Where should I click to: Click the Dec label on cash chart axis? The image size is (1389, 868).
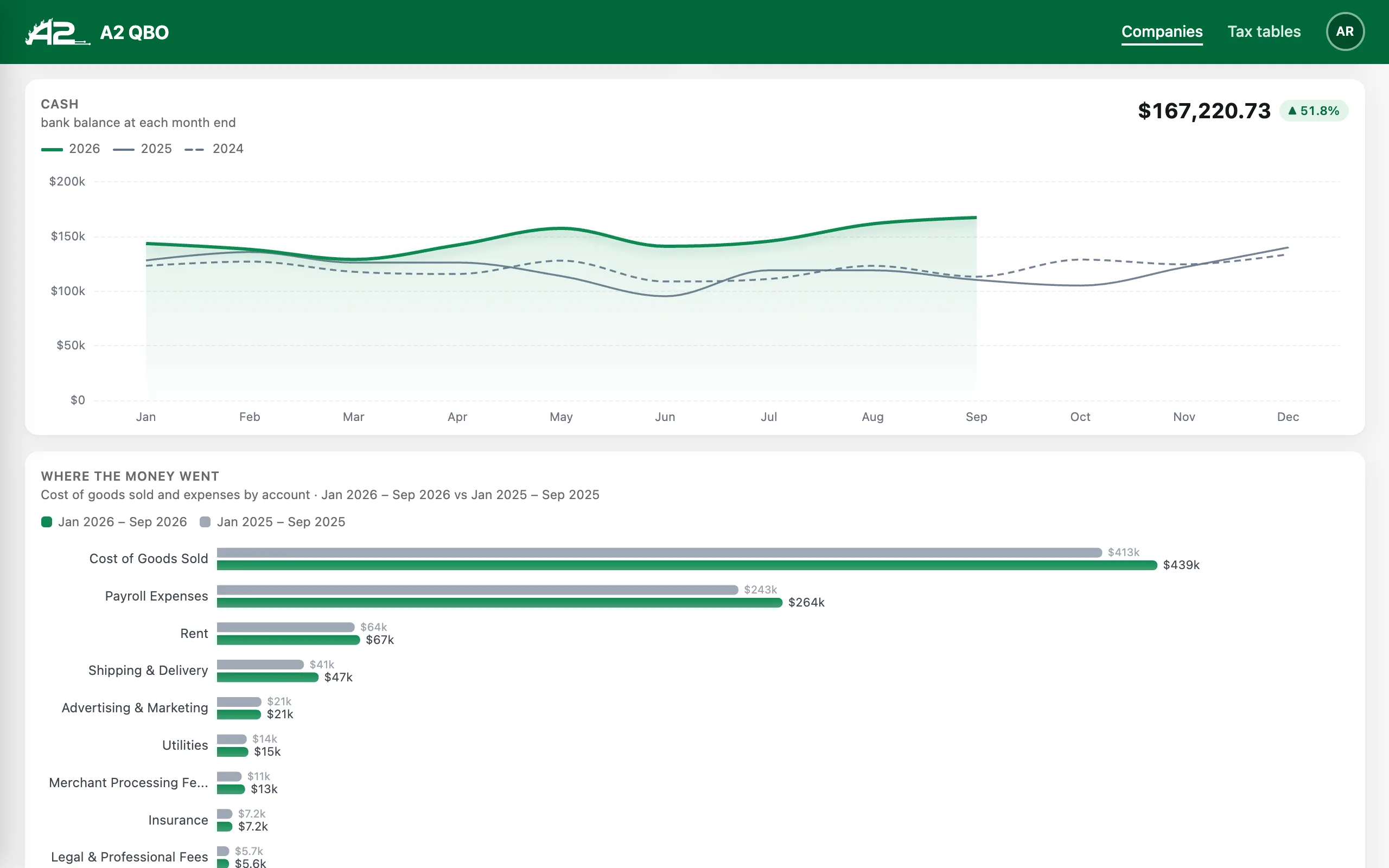pyautogui.click(x=1288, y=417)
